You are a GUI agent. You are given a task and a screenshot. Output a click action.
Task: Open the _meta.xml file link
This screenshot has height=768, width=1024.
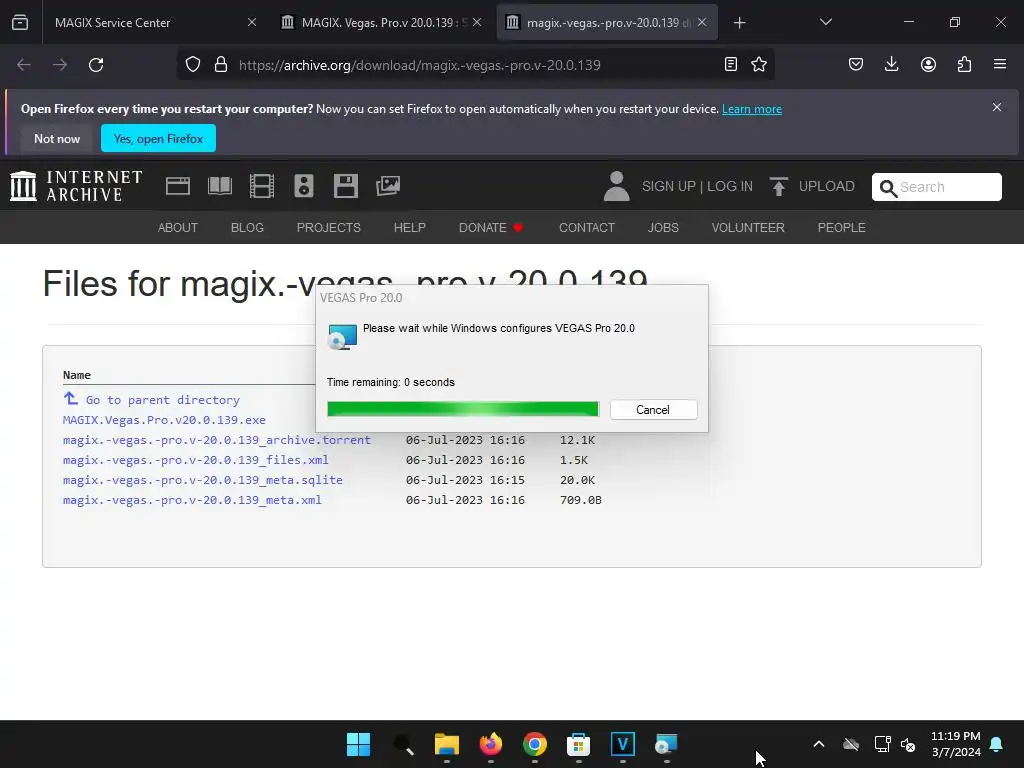click(x=192, y=500)
